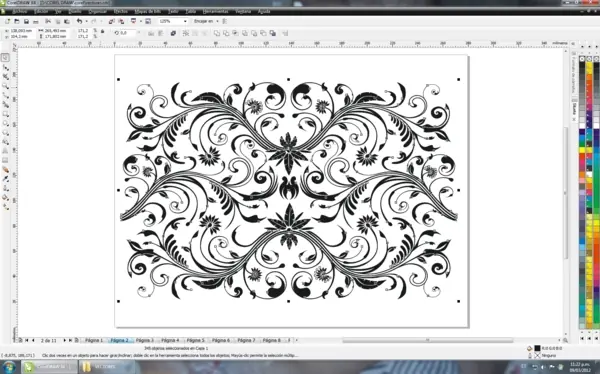Screen dimensions: 600x374
Task: Click the Export icon
Action: tap(121, 21)
